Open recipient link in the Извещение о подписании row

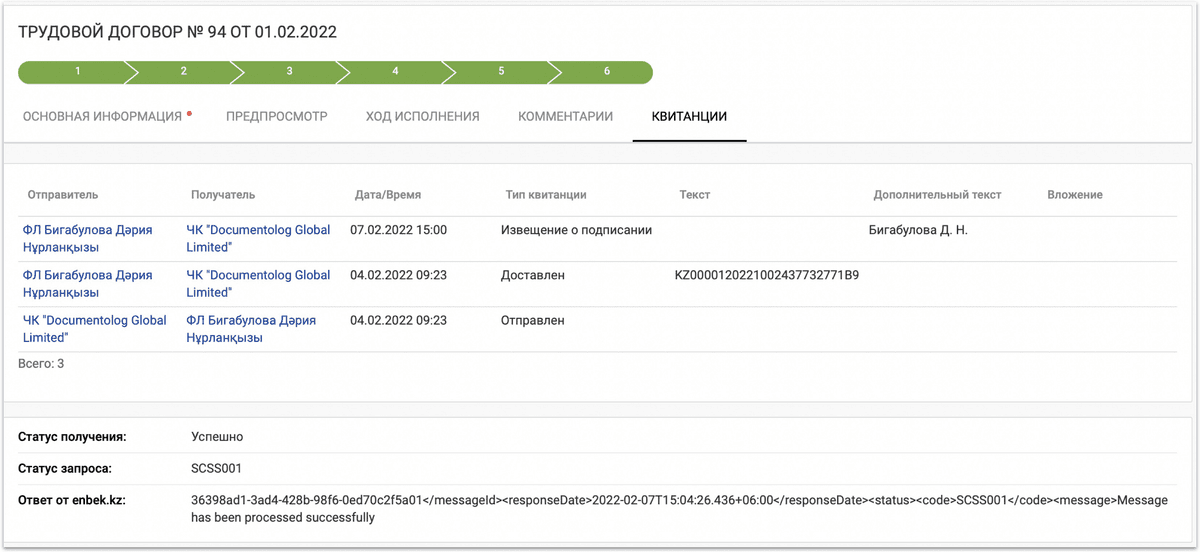258,238
